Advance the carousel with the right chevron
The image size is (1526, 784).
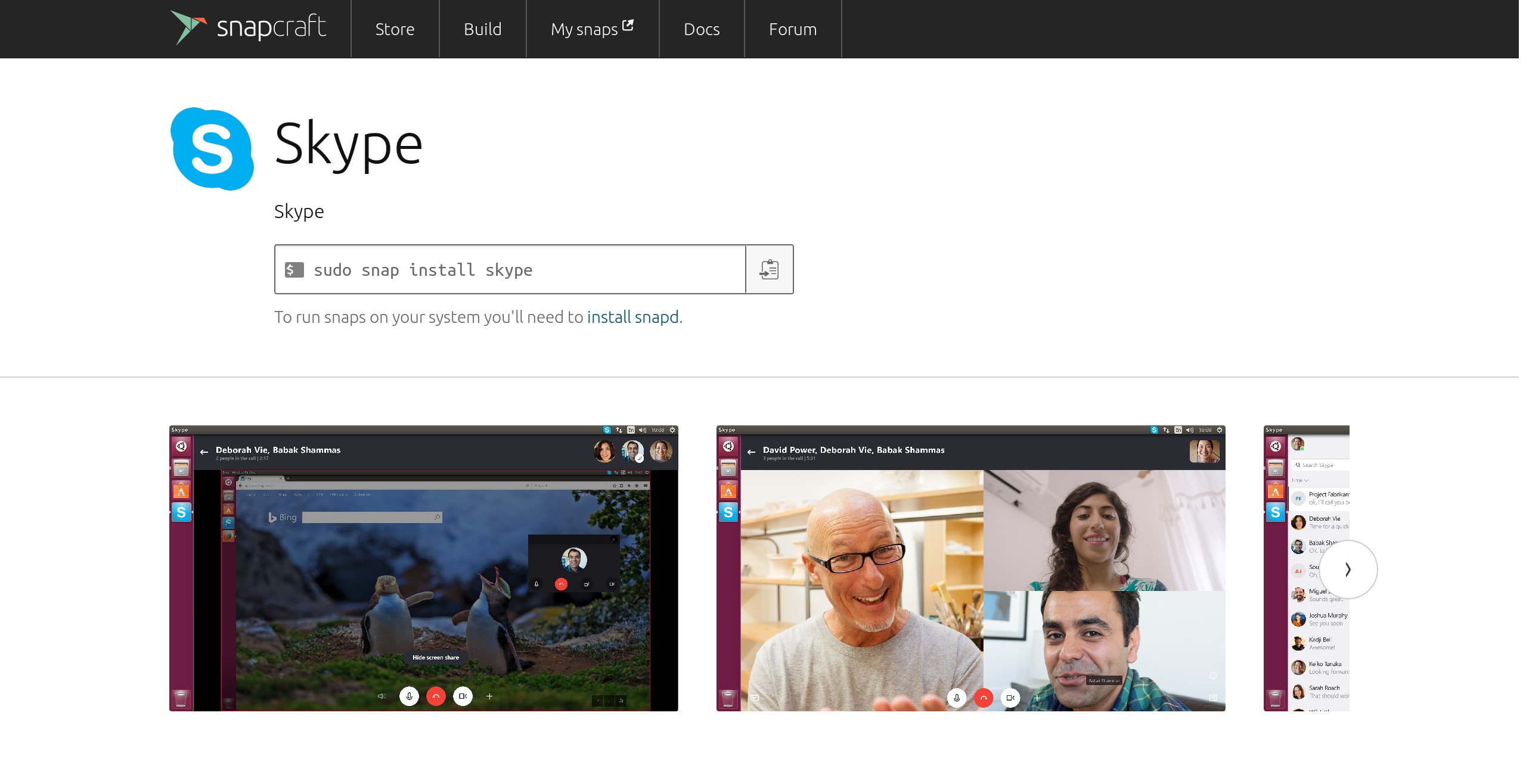[1348, 570]
